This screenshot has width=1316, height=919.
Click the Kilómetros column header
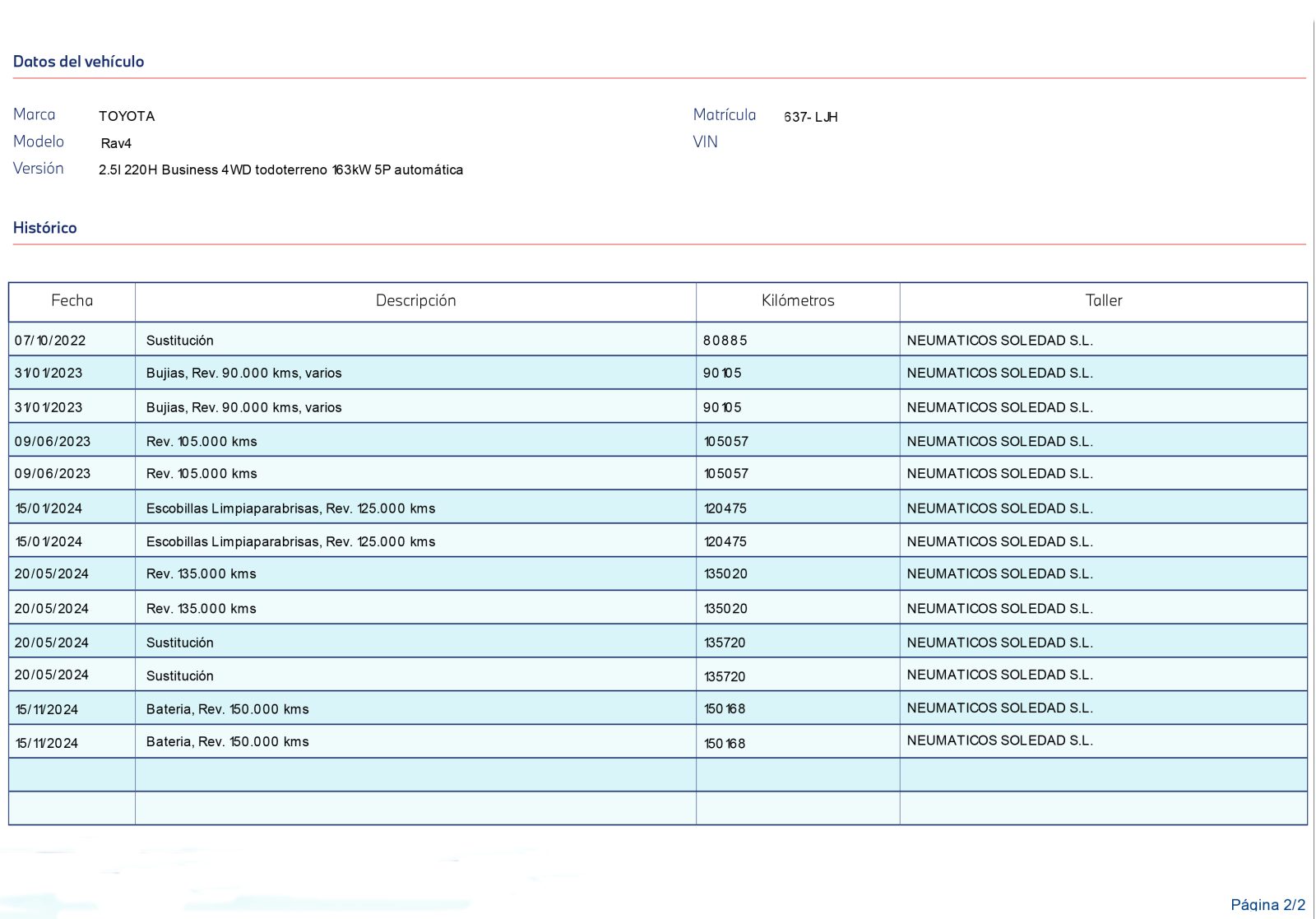pos(797,301)
